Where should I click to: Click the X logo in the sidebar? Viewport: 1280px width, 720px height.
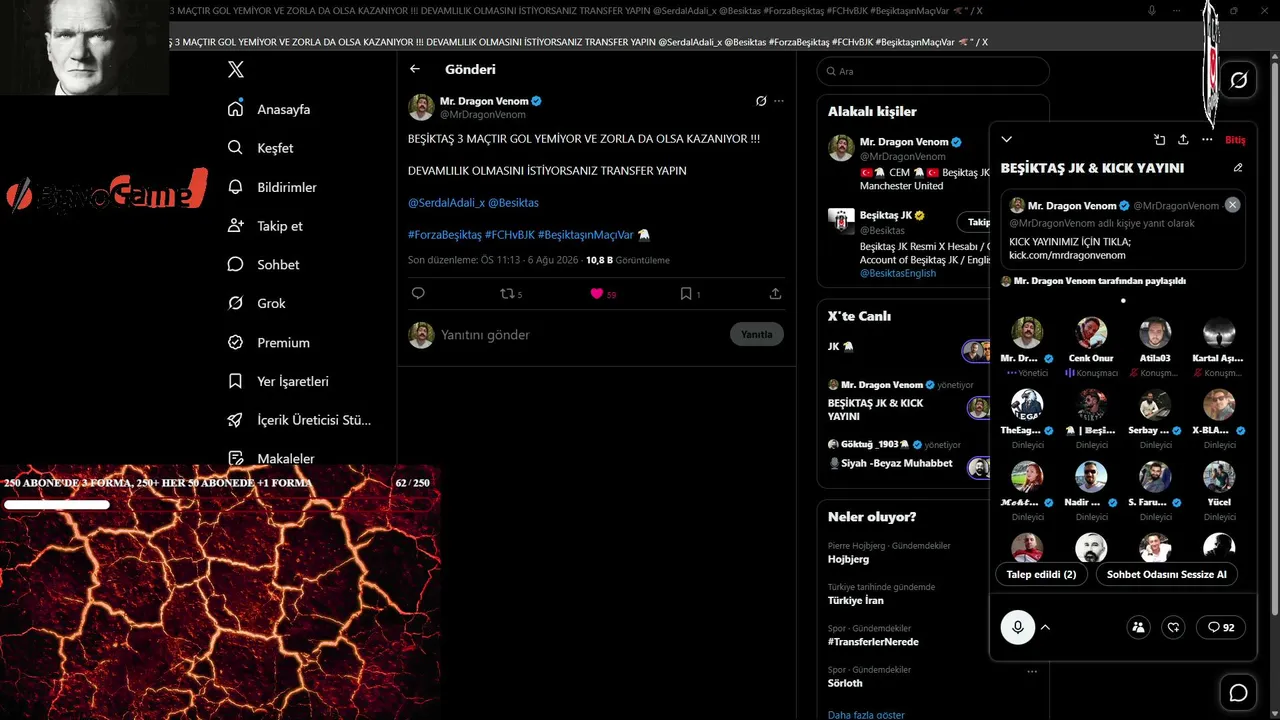(x=236, y=70)
